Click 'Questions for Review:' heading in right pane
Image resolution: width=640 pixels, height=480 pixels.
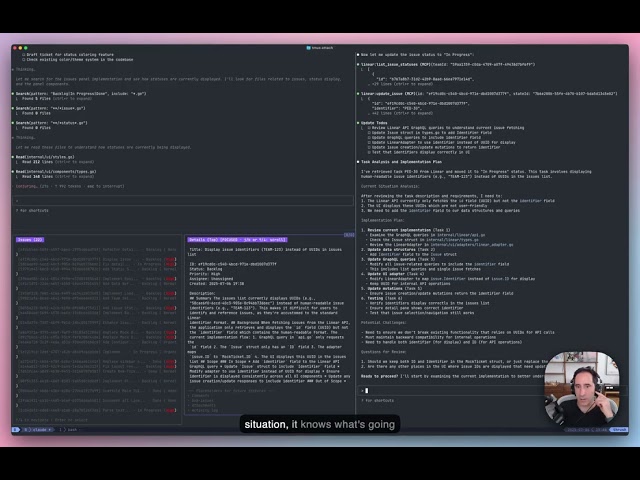pyautogui.click(x=384, y=351)
